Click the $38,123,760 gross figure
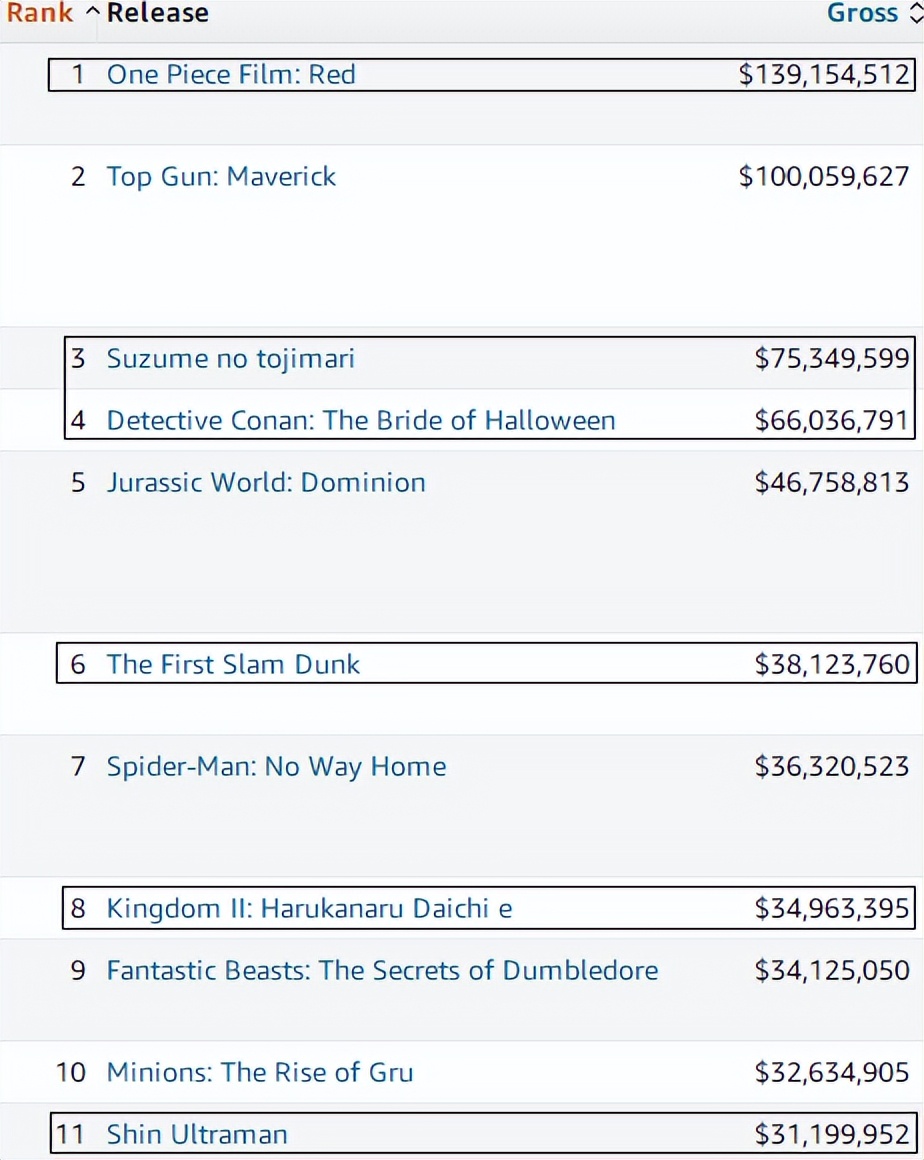The width and height of the screenshot is (924, 1160). click(832, 664)
